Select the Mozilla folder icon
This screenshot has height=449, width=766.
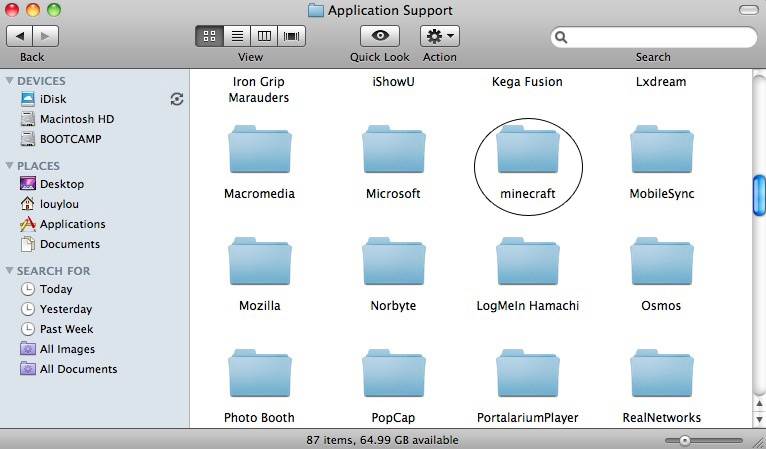[259, 261]
